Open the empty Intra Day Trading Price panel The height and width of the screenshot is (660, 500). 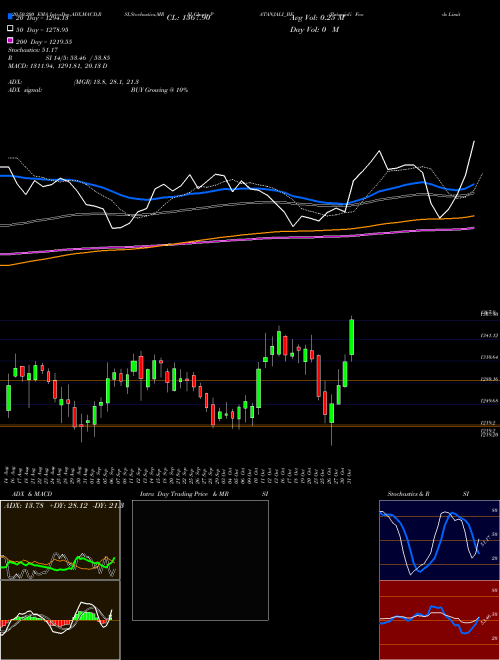pyautogui.click(x=200, y=560)
